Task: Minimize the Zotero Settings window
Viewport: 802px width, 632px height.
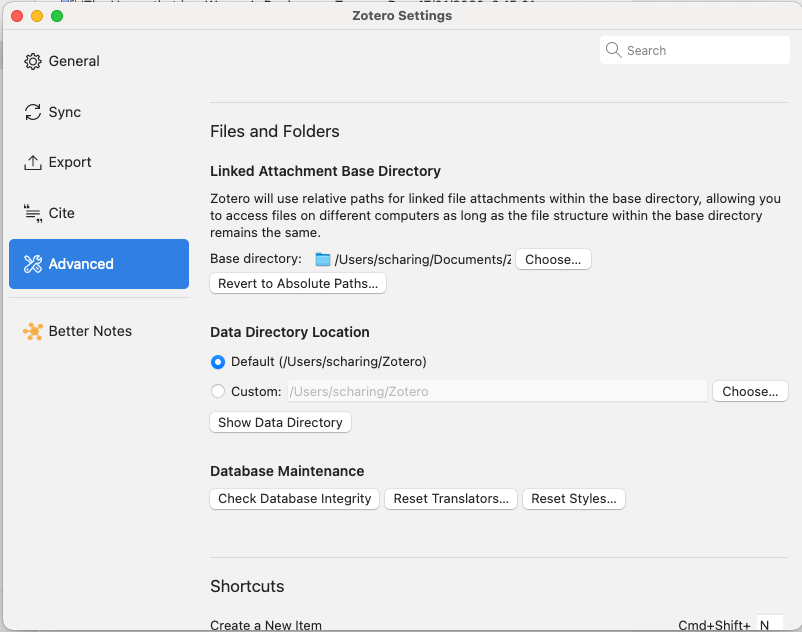Action: [37, 16]
